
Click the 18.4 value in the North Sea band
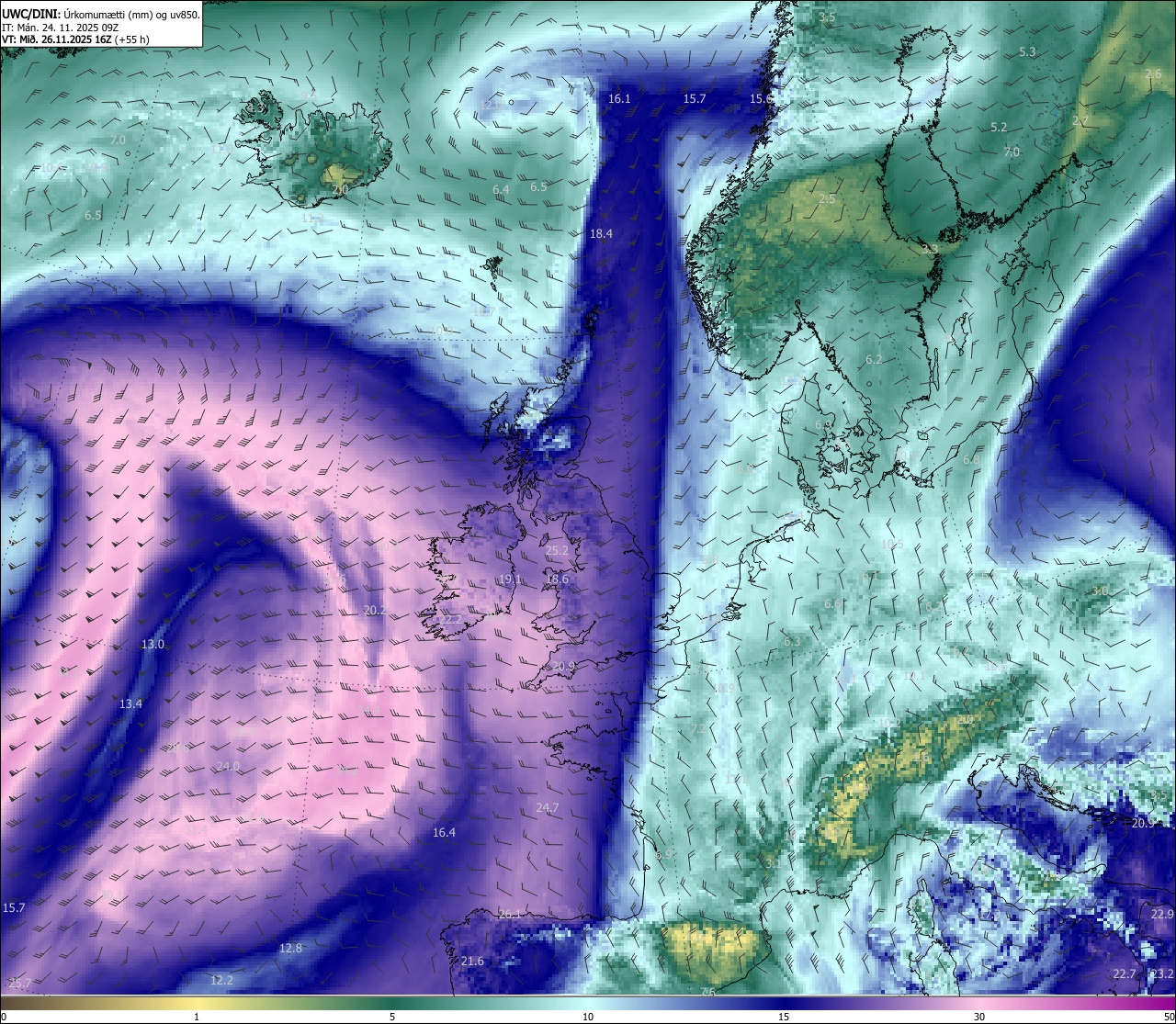pyautogui.click(x=601, y=234)
